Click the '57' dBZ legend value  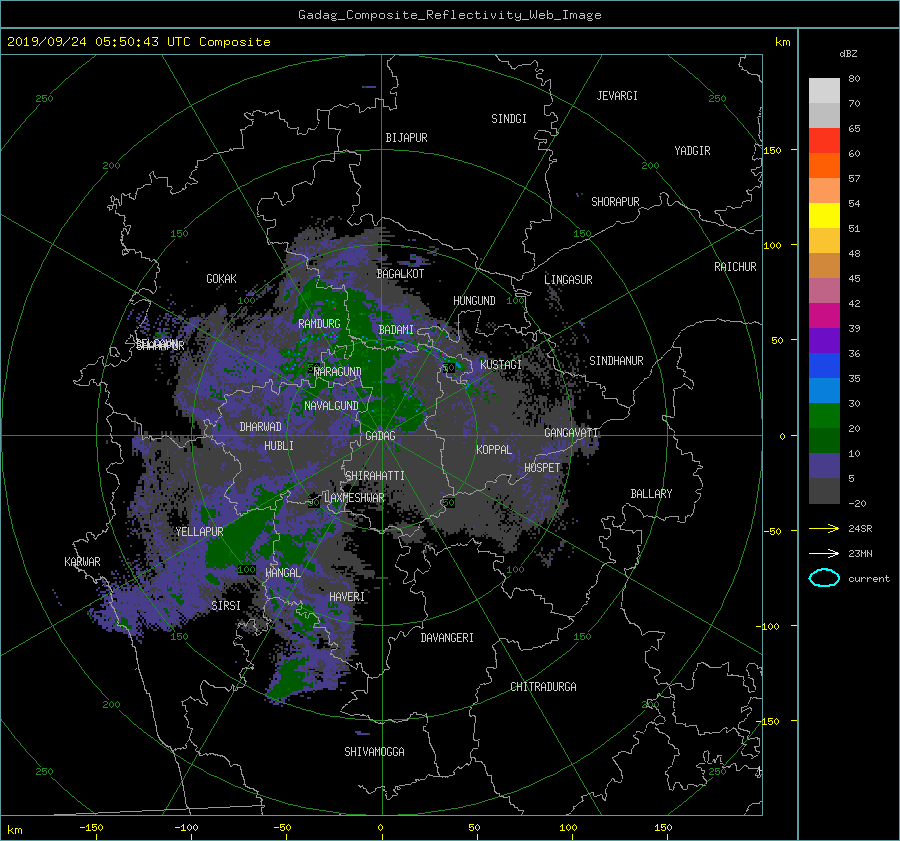tap(854, 179)
